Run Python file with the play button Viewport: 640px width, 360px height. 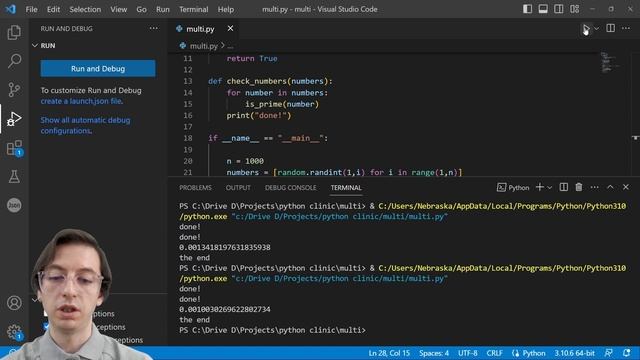click(x=586, y=28)
